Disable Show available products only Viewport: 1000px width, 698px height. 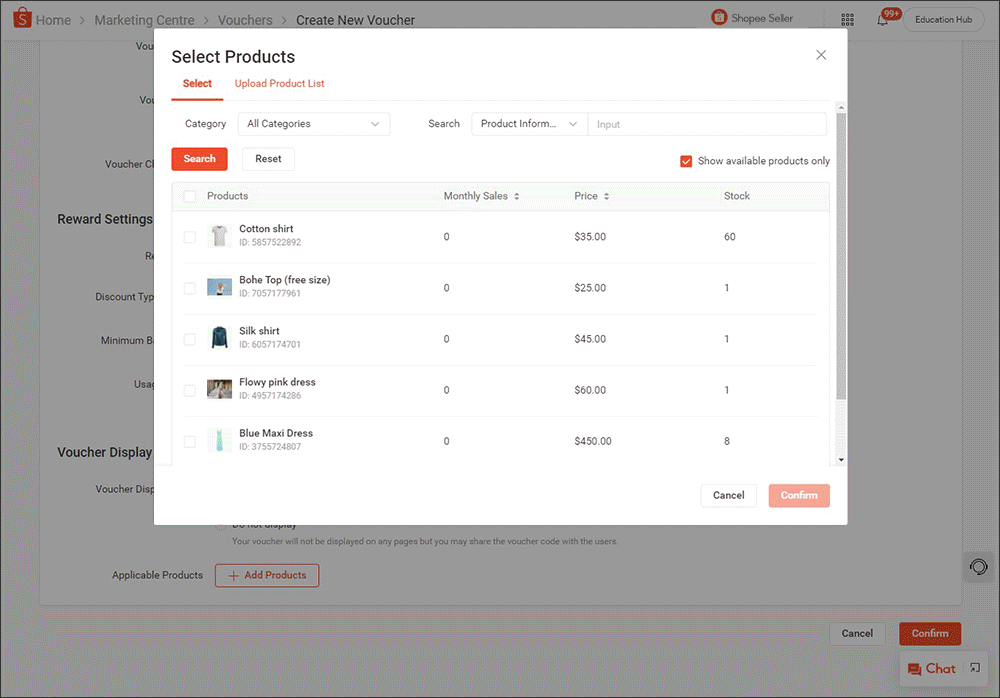point(685,161)
